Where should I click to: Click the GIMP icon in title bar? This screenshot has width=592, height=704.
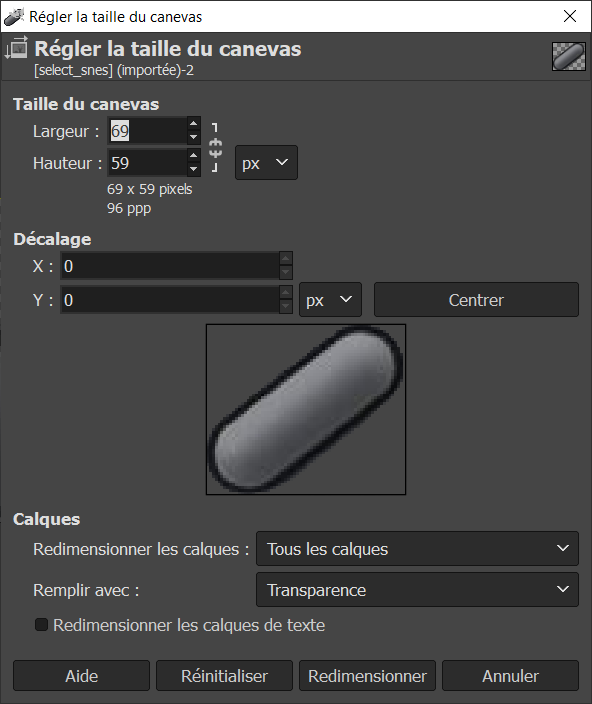[13, 17]
